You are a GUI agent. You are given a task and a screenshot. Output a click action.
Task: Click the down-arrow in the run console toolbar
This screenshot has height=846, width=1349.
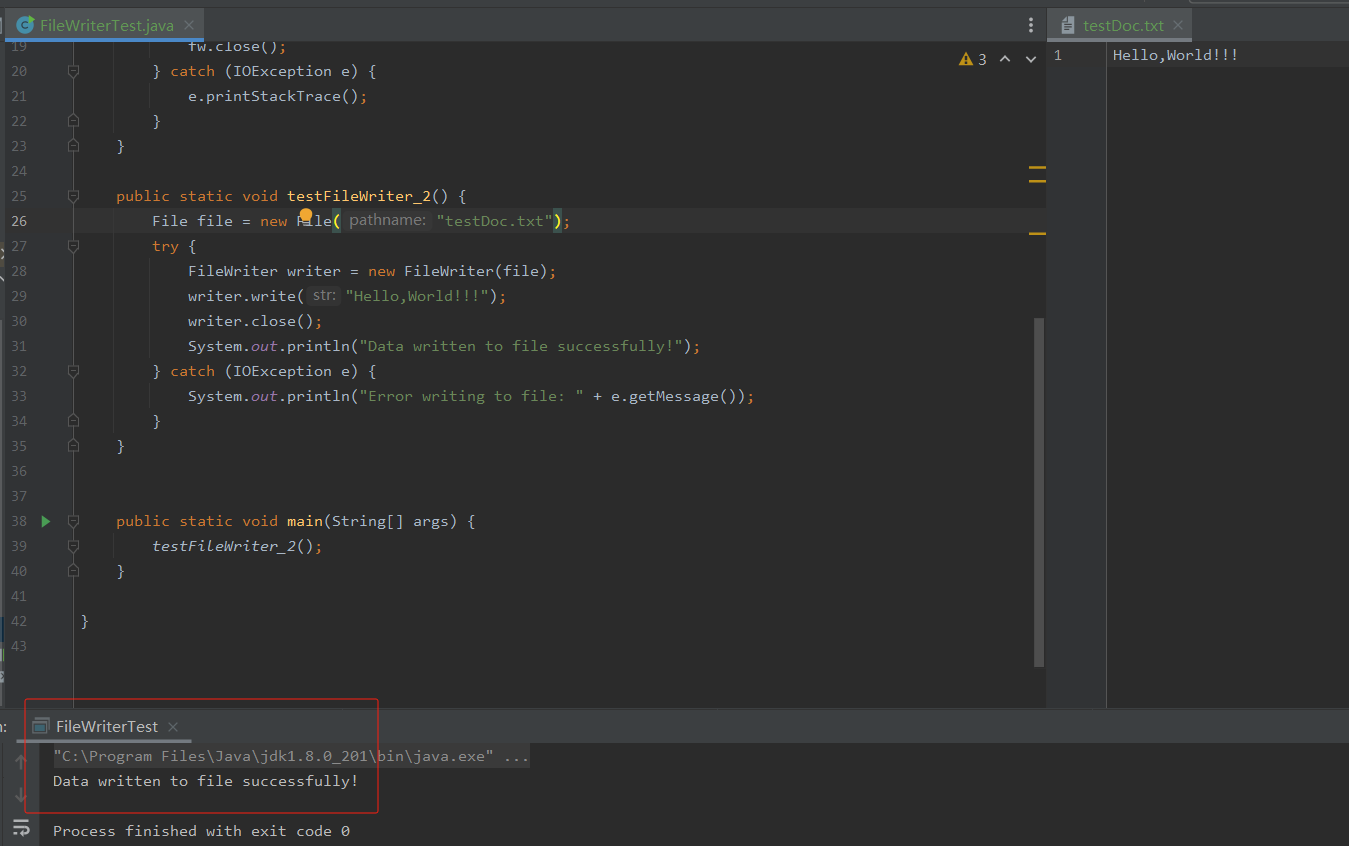[x=21, y=795]
